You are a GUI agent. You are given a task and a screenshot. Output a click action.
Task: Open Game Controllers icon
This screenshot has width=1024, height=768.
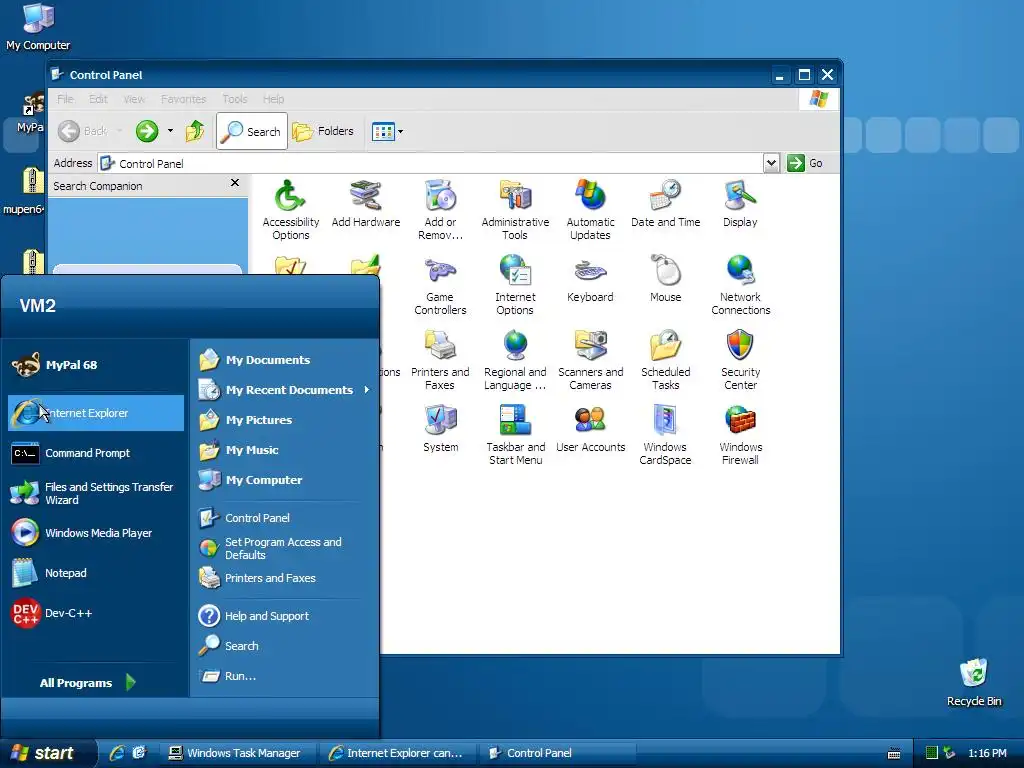(440, 285)
